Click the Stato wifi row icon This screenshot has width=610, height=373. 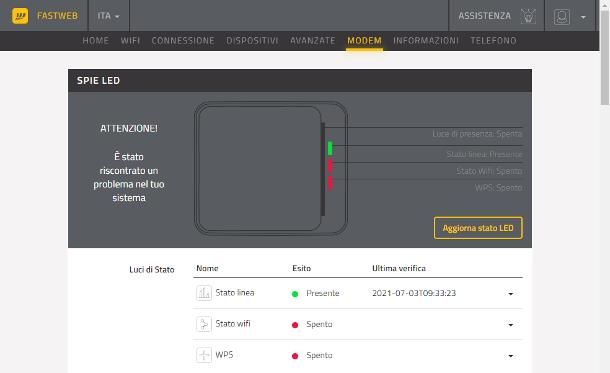pos(204,324)
